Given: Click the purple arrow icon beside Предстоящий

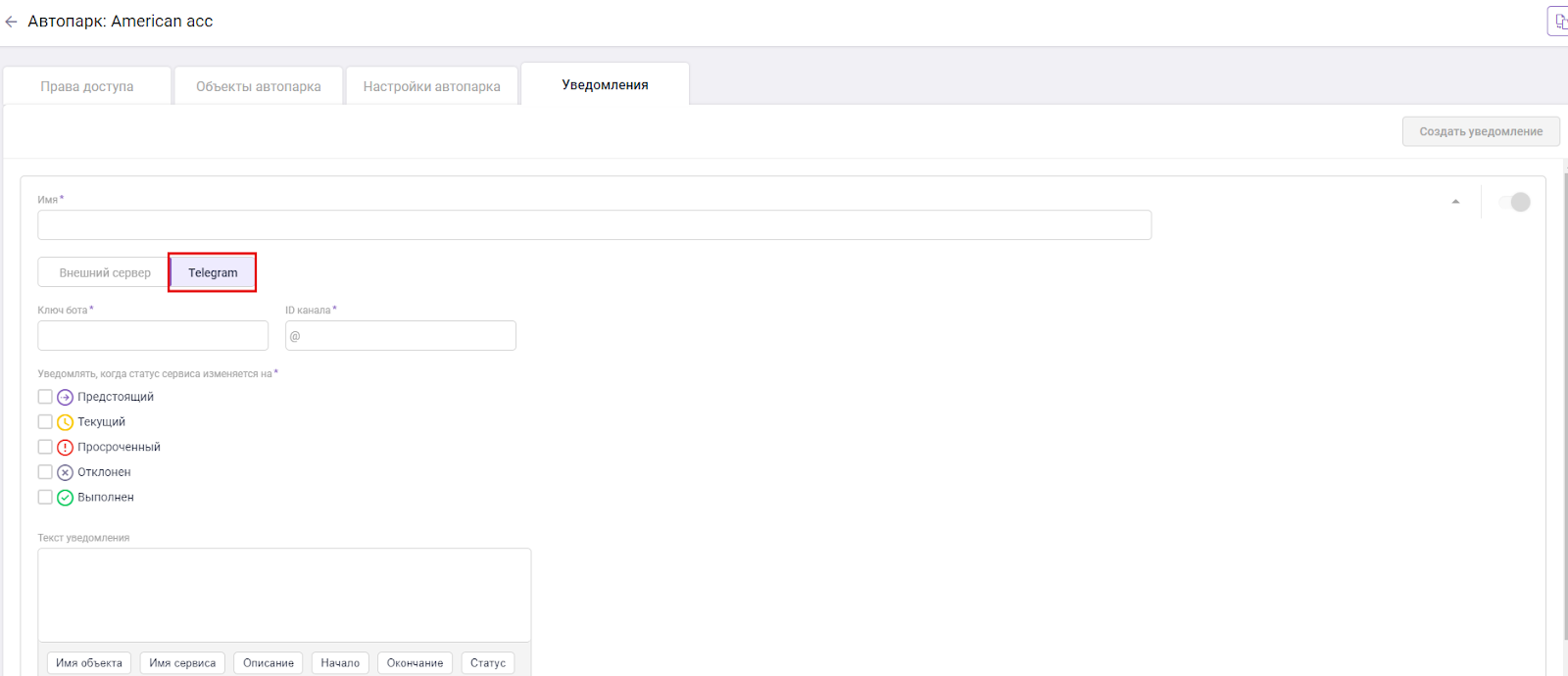Looking at the screenshot, I should [x=65, y=397].
